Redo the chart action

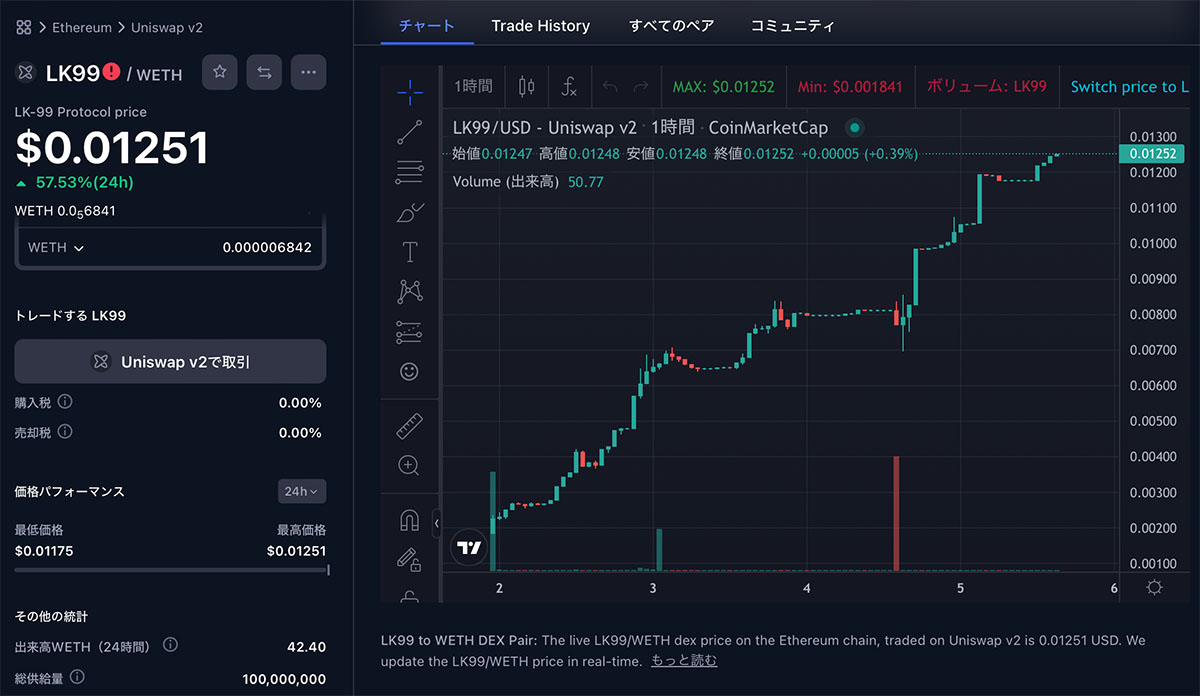[x=641, y=87]
